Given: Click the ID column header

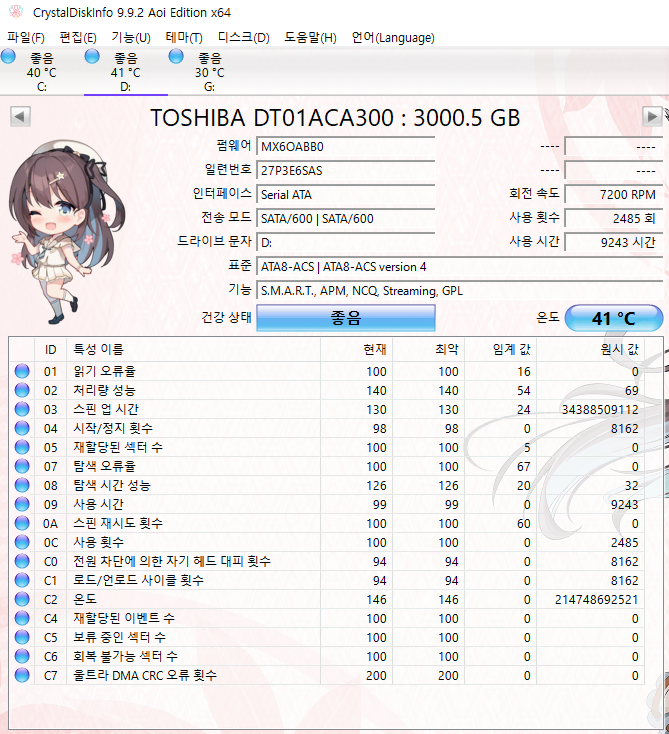Looking at the screenshot, I should (51, 349).
